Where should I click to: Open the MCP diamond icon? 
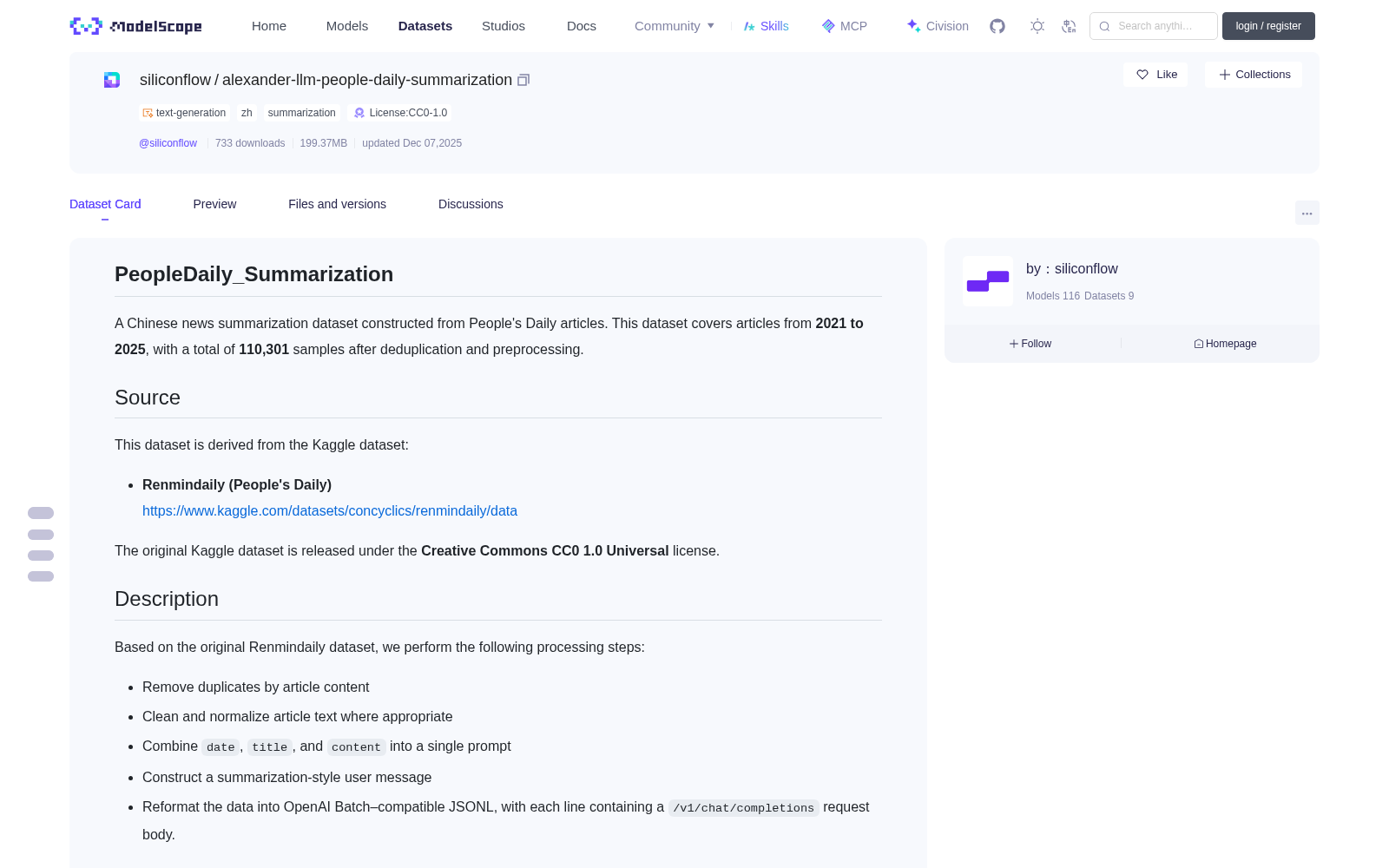click(828, 26)
